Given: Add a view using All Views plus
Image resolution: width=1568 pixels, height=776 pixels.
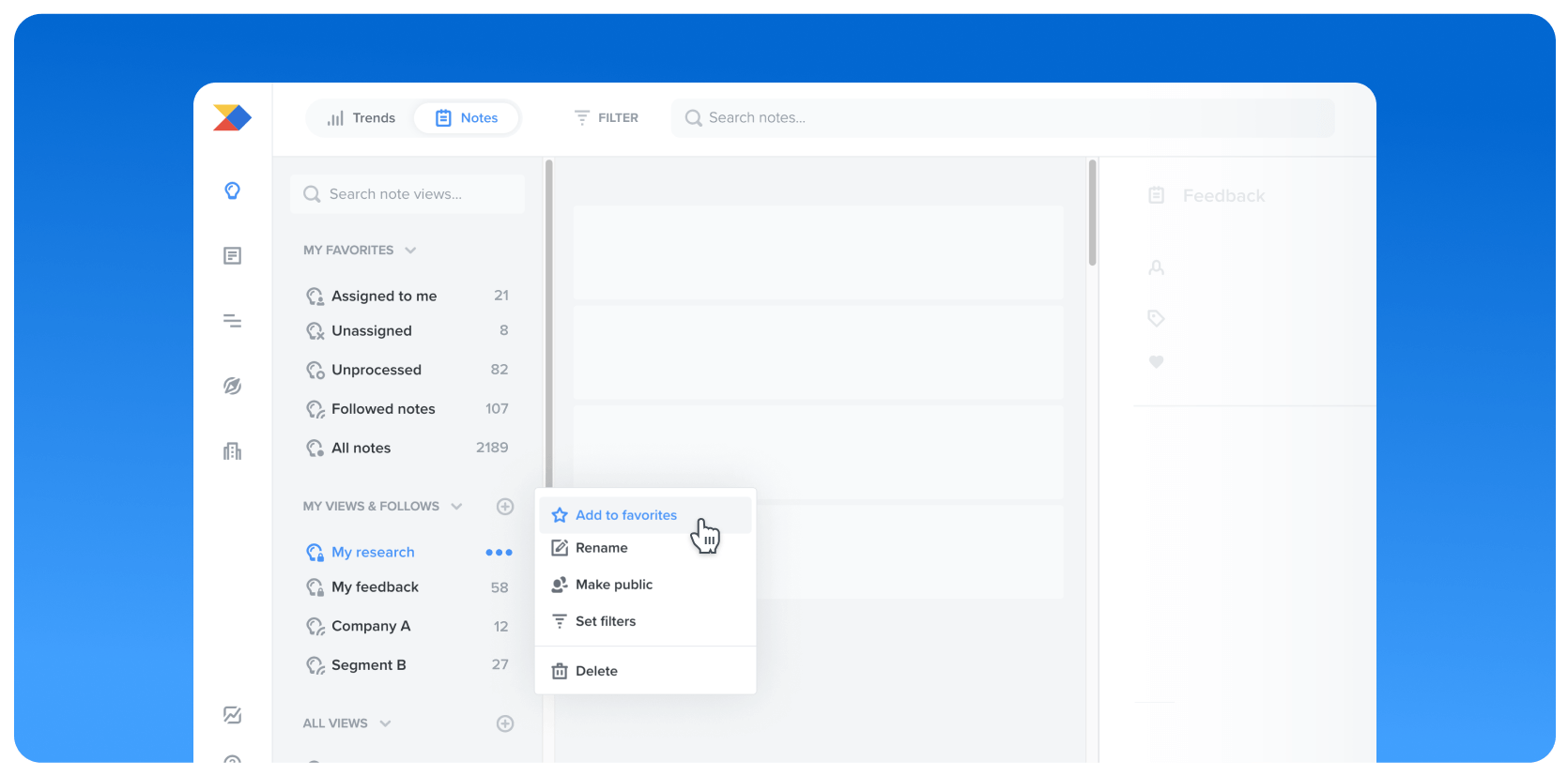Looking at the screenshot, I should click(x=505, y=723).
